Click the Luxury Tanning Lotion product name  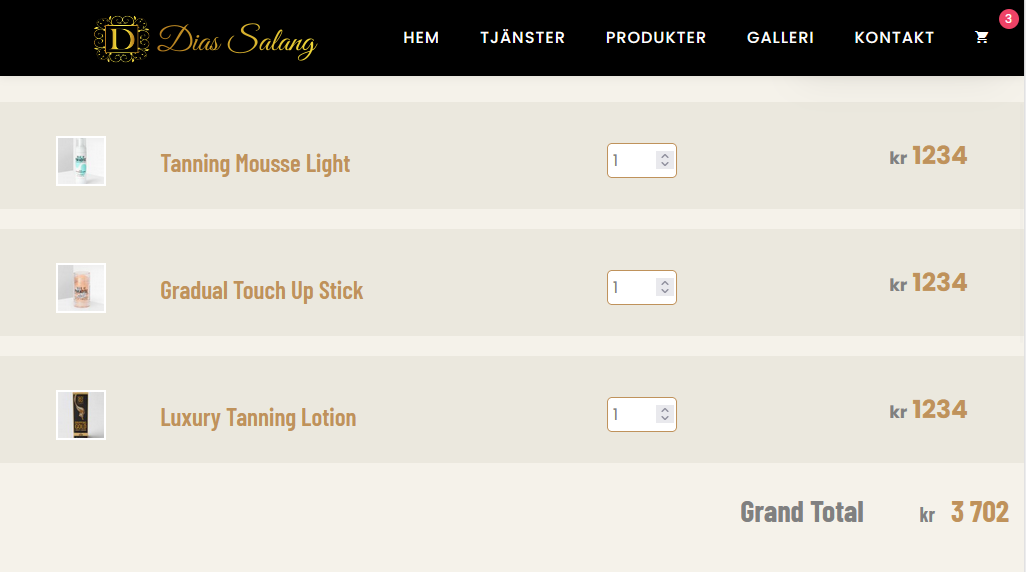coord(258,417)
